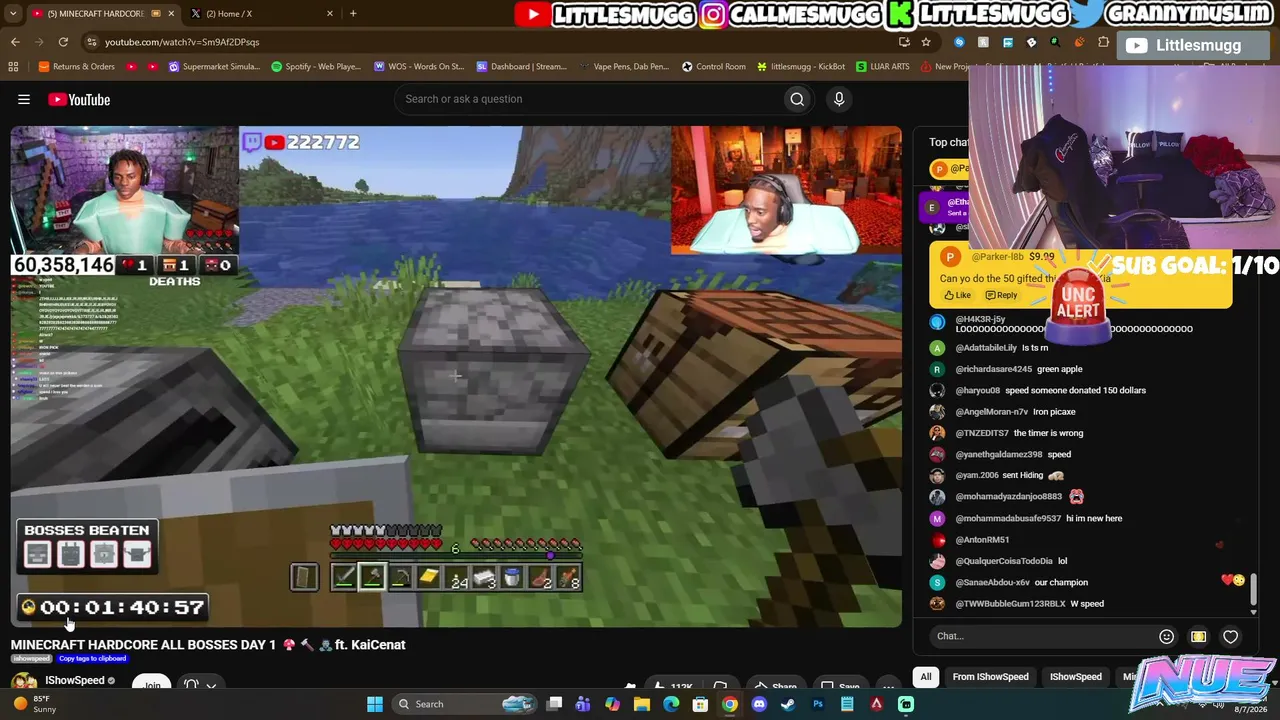
Task: Open the Control Room bookmark
Action: pyautogui.click(x=714, y=67)
